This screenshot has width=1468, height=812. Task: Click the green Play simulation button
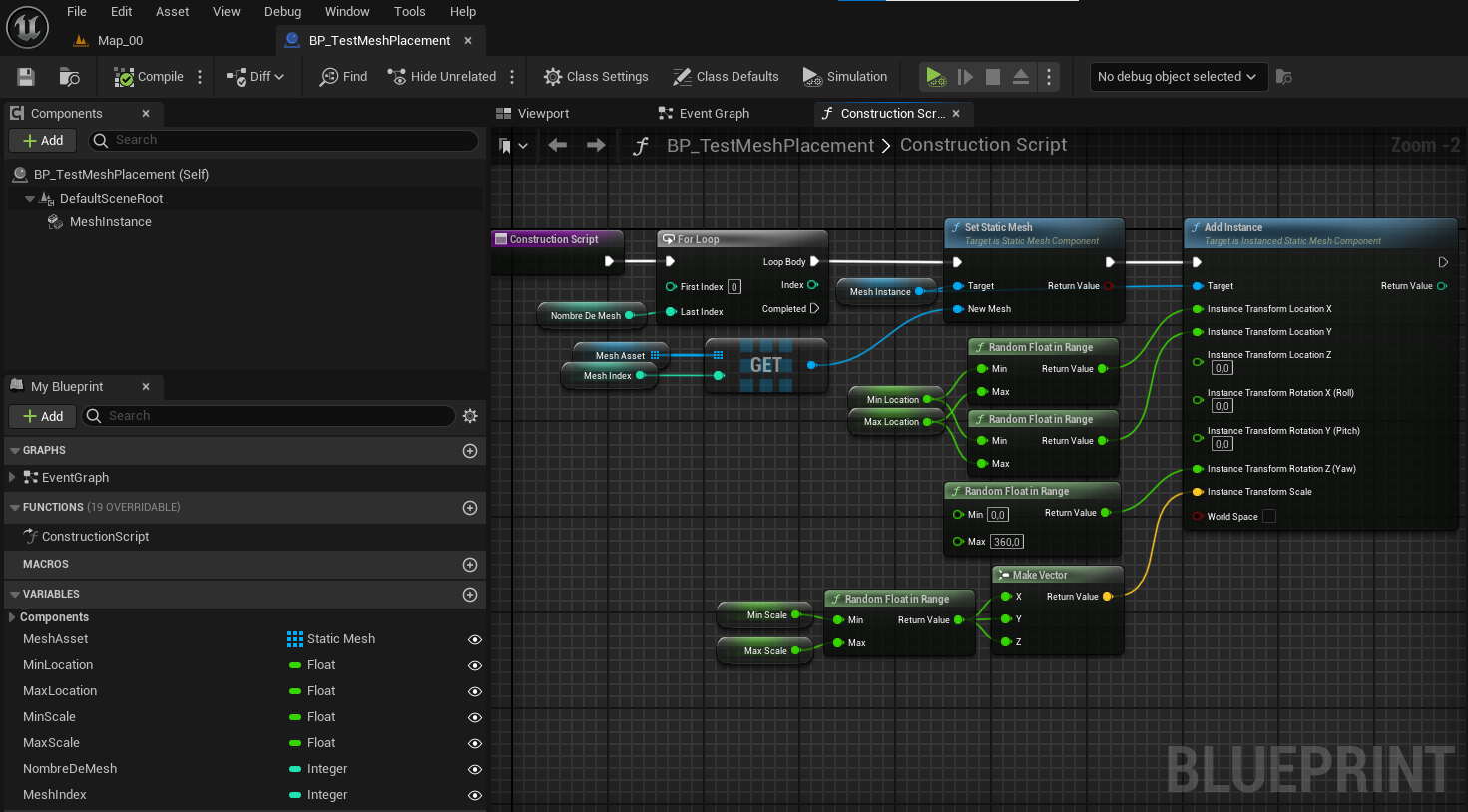point(935,77)
